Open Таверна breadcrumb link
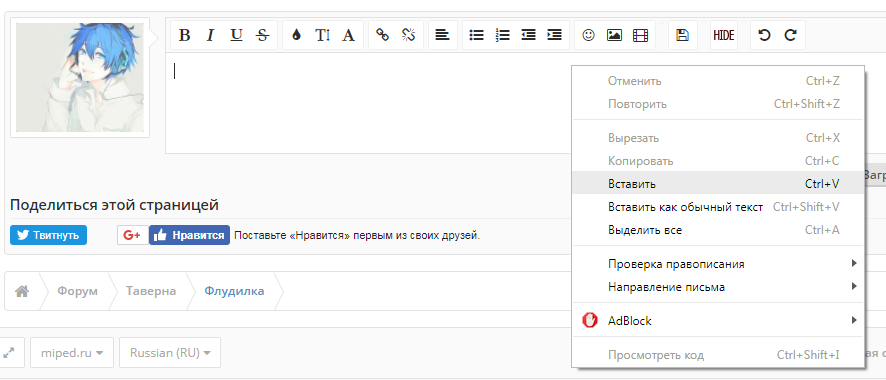This screenshot has width=886, height=380. click(151, 291)
